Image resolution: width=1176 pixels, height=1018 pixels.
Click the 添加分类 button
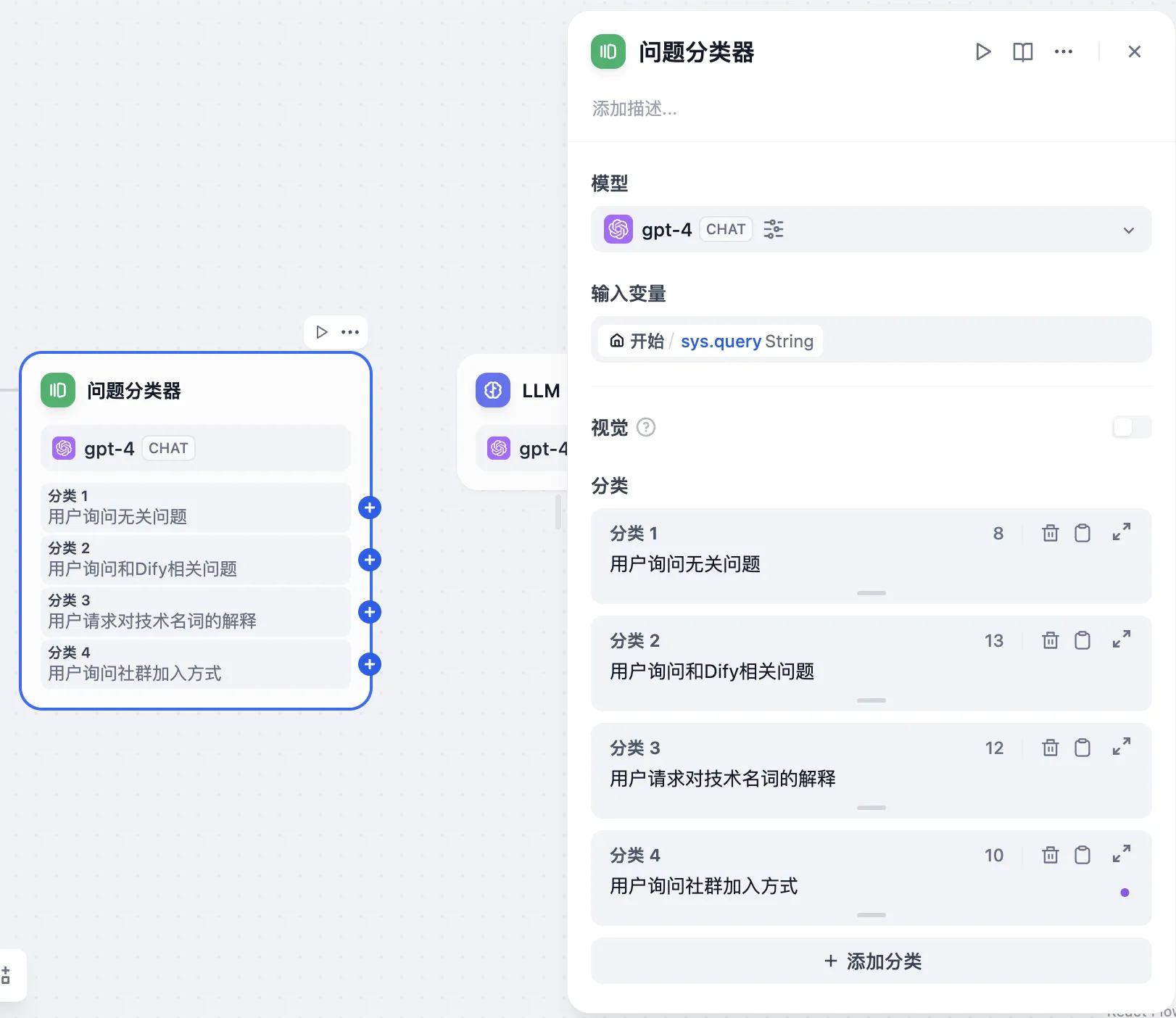[x=871, y=961]
